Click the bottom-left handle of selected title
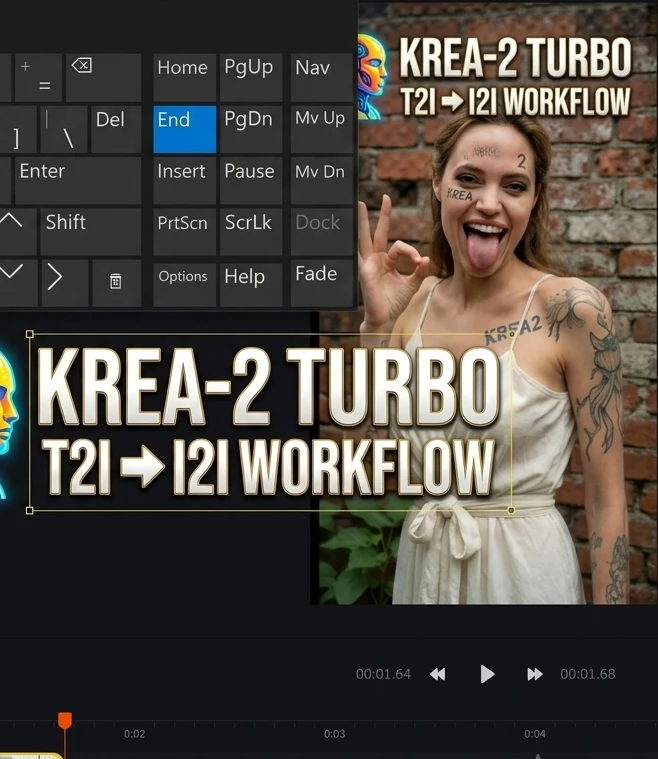The image size is (658, 759). tap(30, 510)
